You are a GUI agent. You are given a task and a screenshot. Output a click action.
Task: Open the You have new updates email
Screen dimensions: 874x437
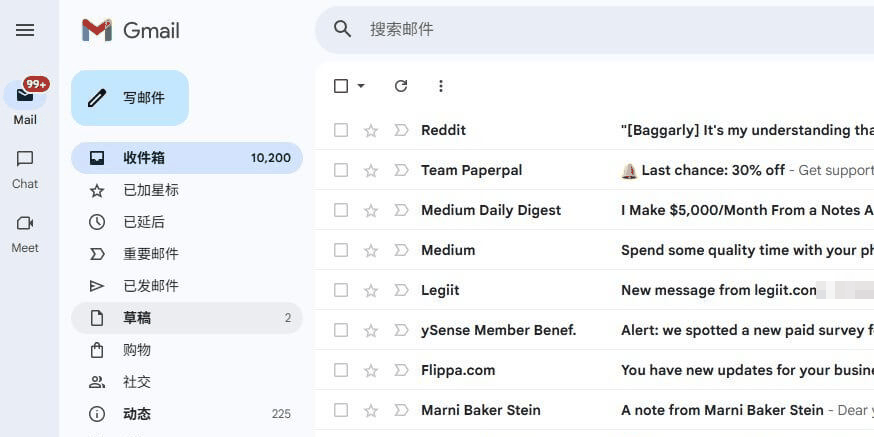coord(747,370)
